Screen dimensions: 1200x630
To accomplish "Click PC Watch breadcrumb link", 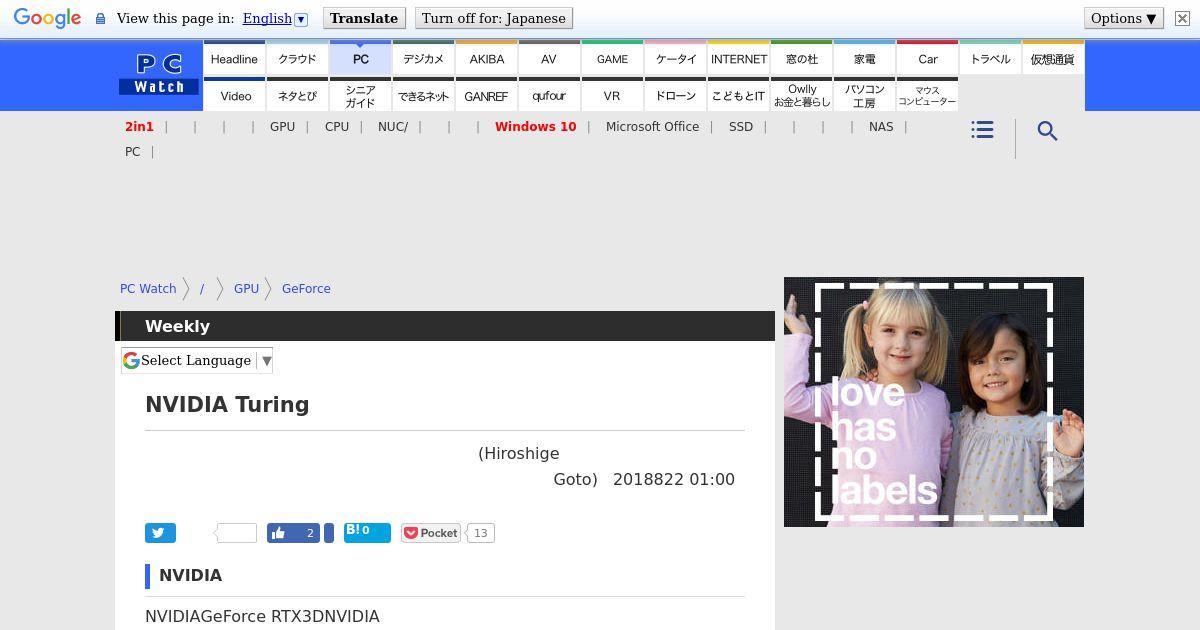I will pos(148,288).
